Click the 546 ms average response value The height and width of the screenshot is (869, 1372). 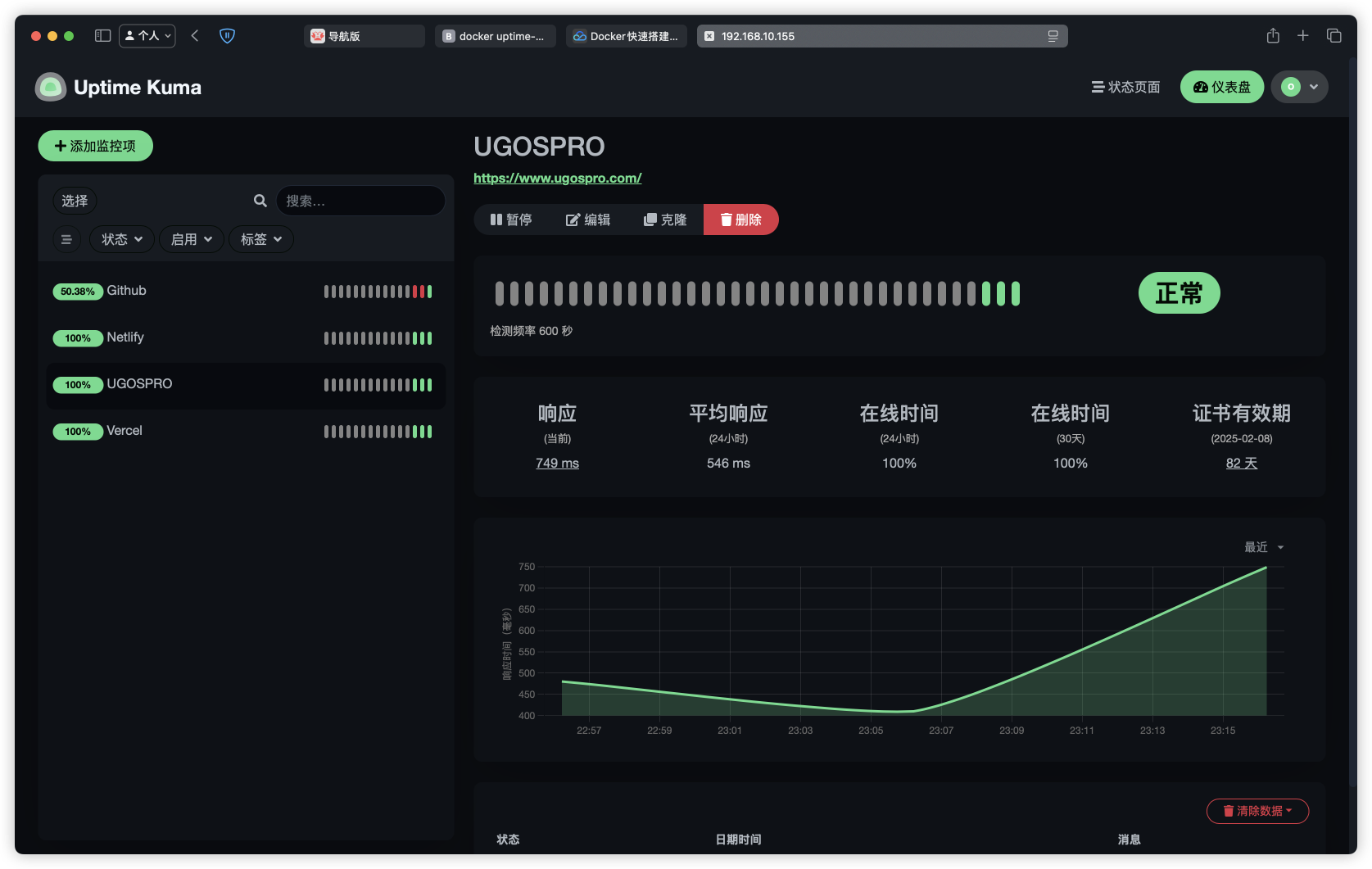[x=728, y=463]
